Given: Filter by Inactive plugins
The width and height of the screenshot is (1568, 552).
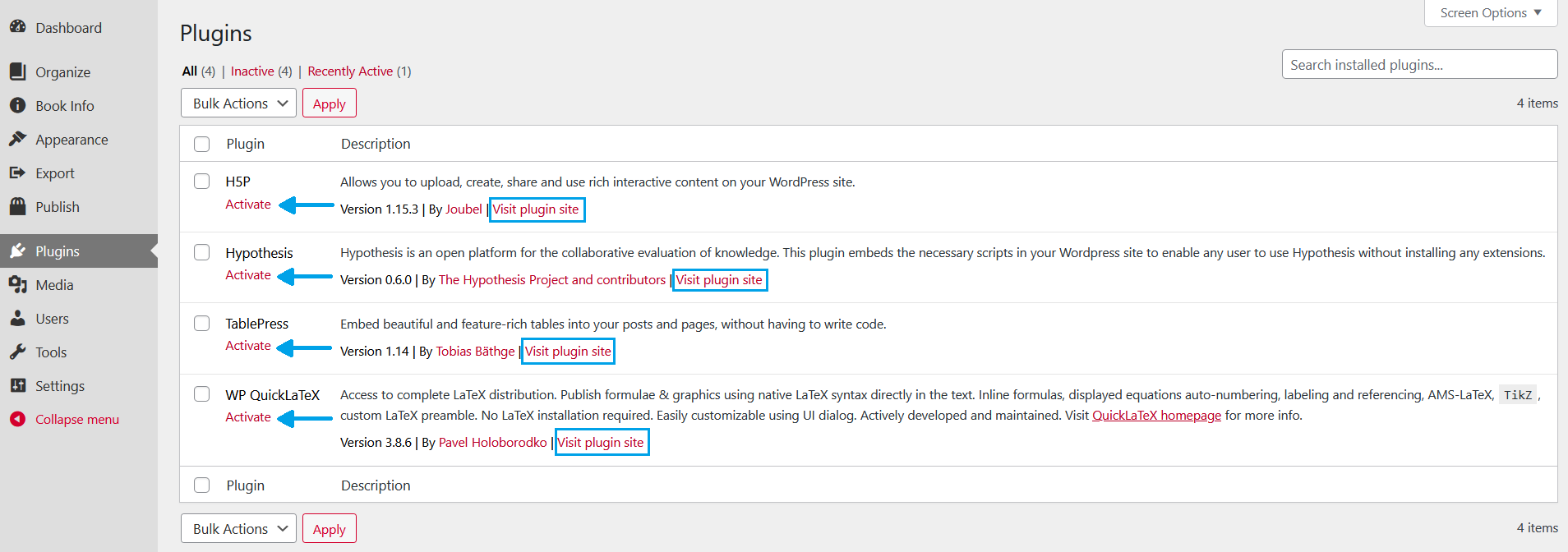Looking at the screenshot, I should [252, 71].
